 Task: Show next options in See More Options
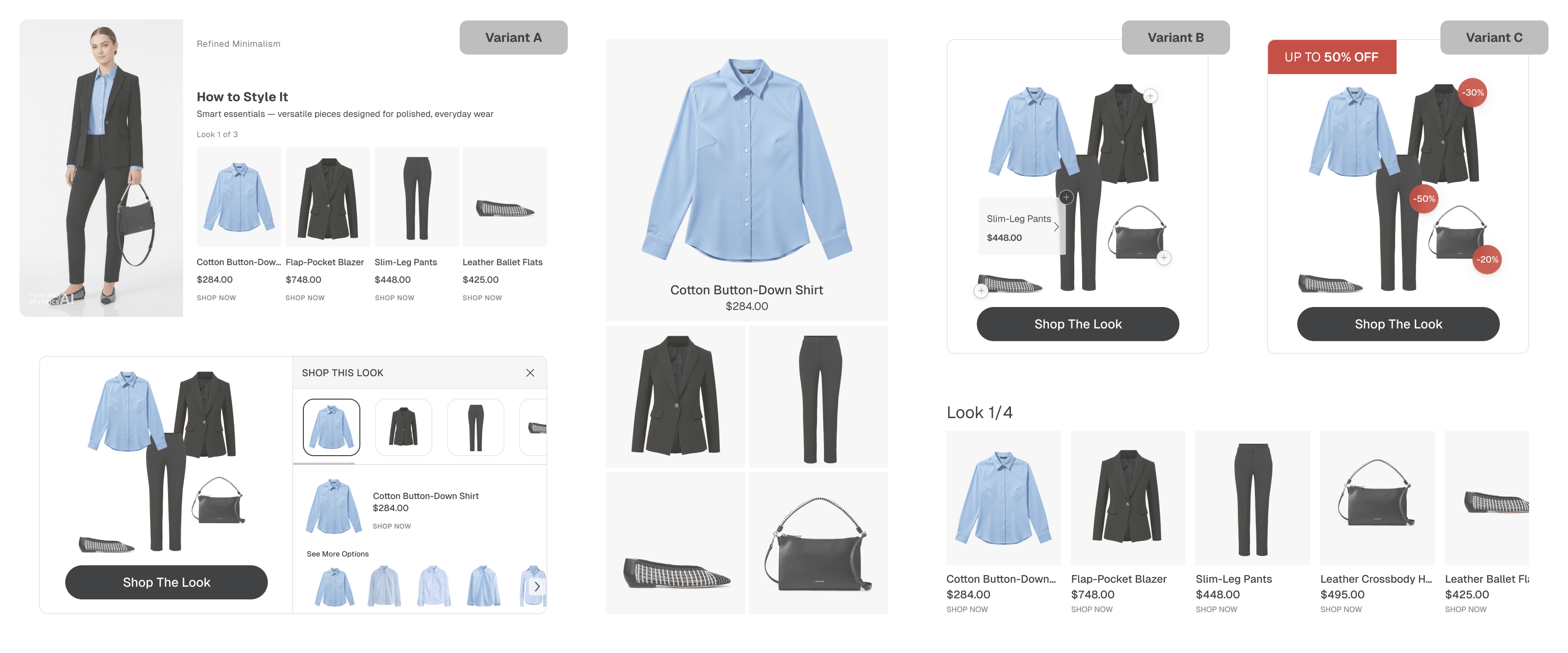pos(537,587)
